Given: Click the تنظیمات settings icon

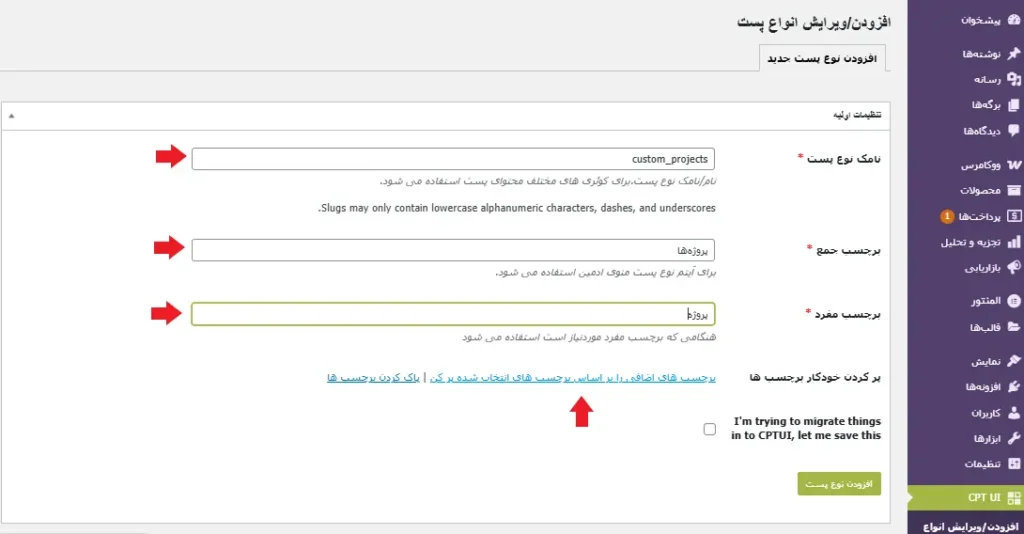Looking at the screenshot, I should click(1014, 463).
